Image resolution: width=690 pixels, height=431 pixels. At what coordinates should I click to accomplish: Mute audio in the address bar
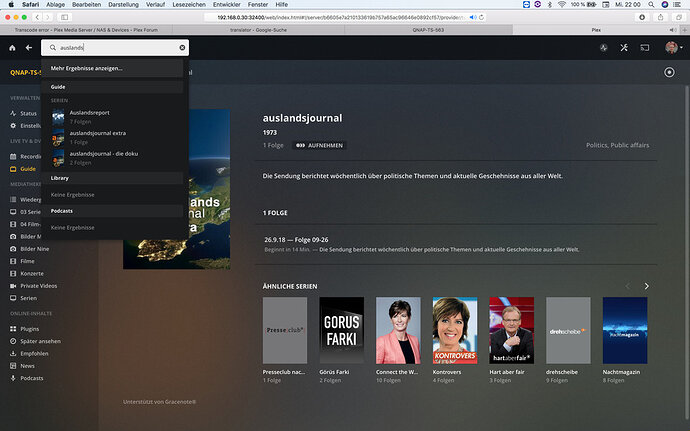473,17
